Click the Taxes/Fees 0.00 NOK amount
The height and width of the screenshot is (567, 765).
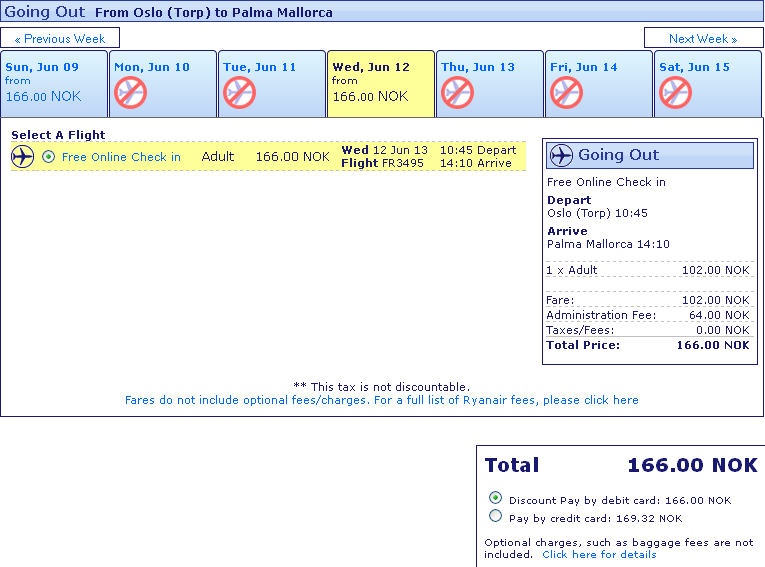click(x=723, y=330)
